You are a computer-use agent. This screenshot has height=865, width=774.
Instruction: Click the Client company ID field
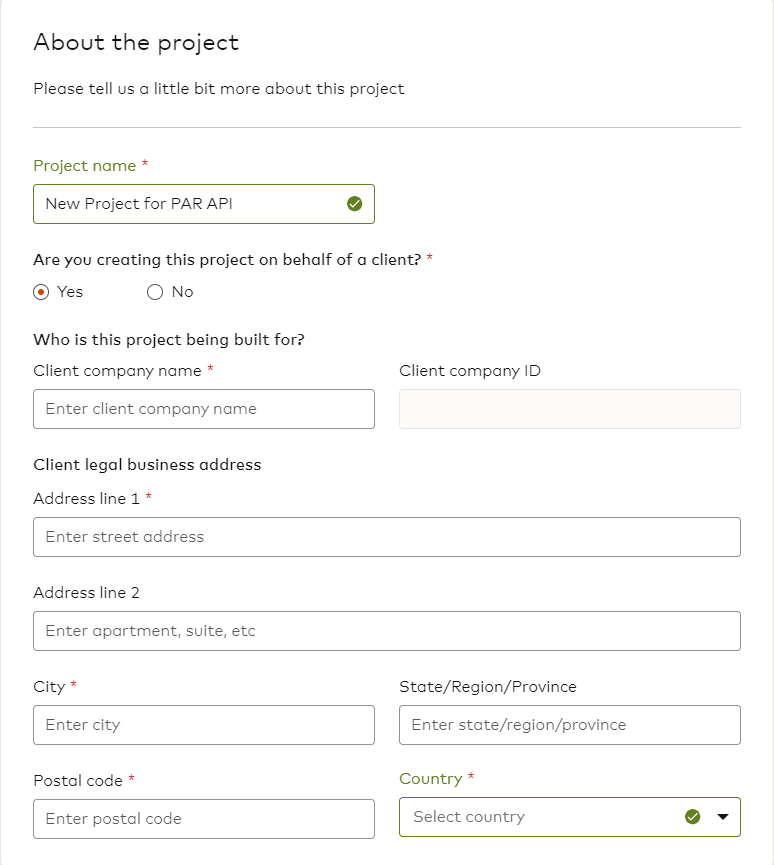tap(570, 409)
